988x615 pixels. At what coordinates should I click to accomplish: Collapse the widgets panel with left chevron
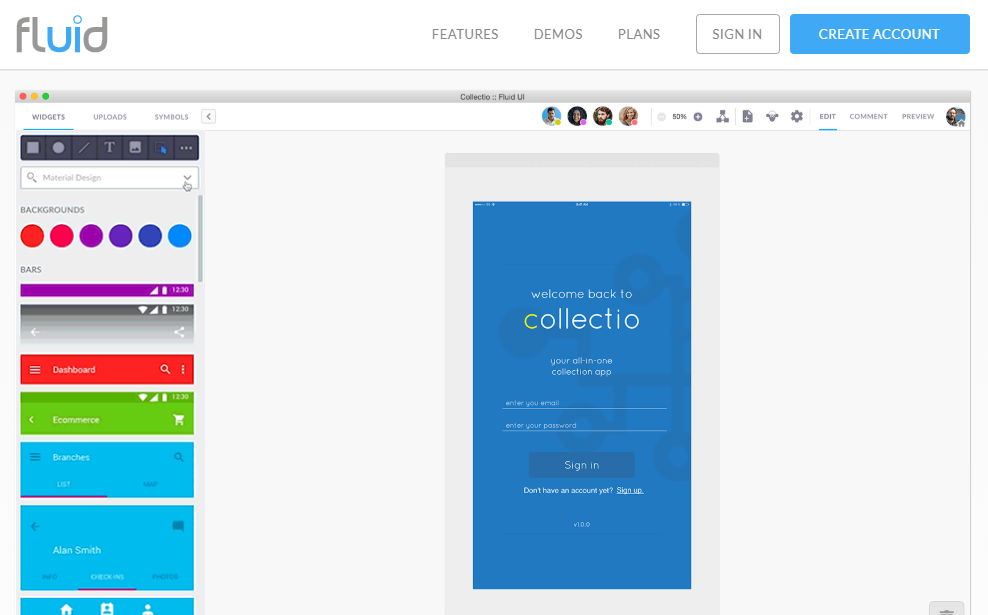[x=209, y=117]
